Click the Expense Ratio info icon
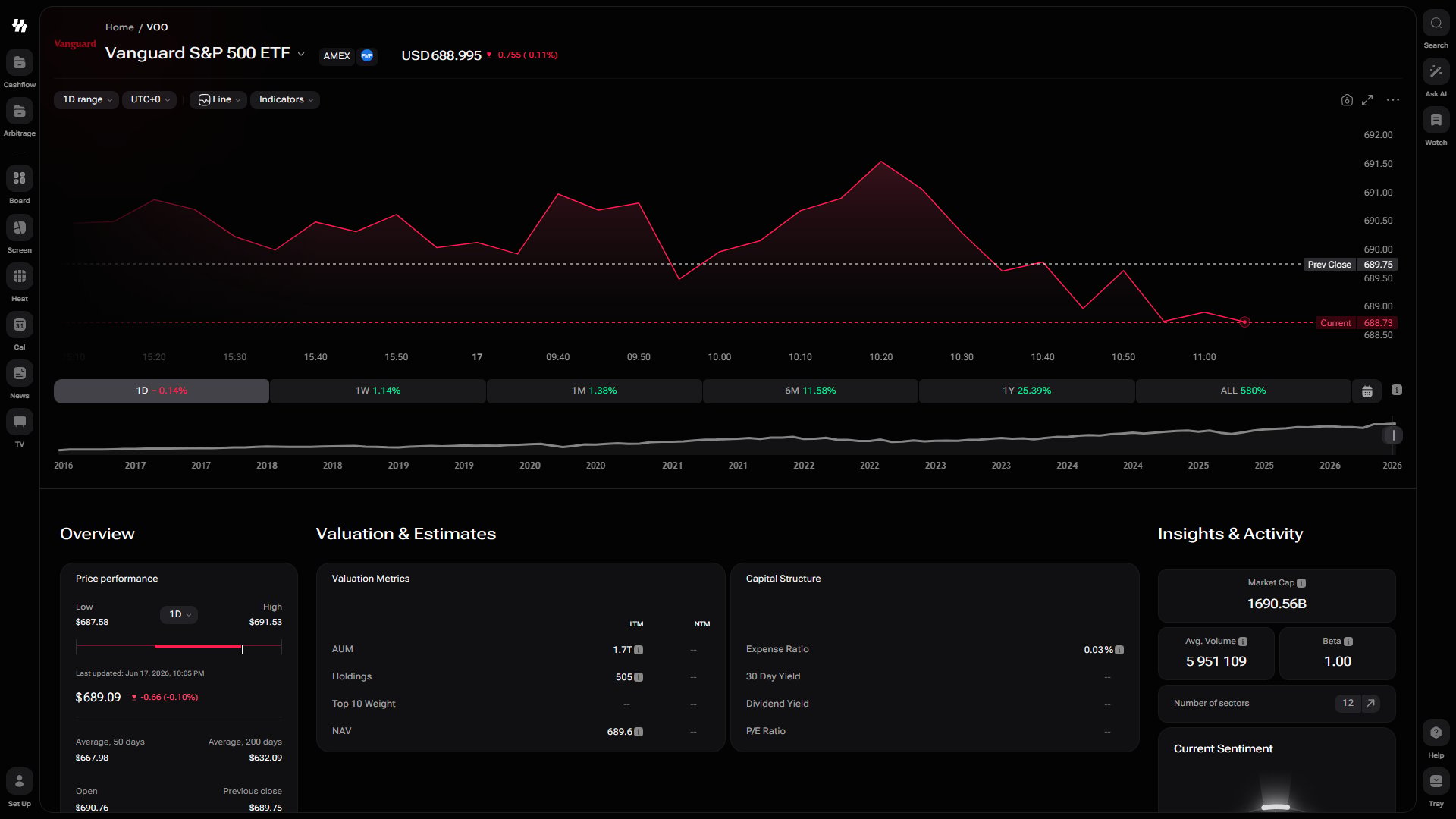Image resolution: width=1456 pixels, height=819 pixels. click(x=1119, y=650)
